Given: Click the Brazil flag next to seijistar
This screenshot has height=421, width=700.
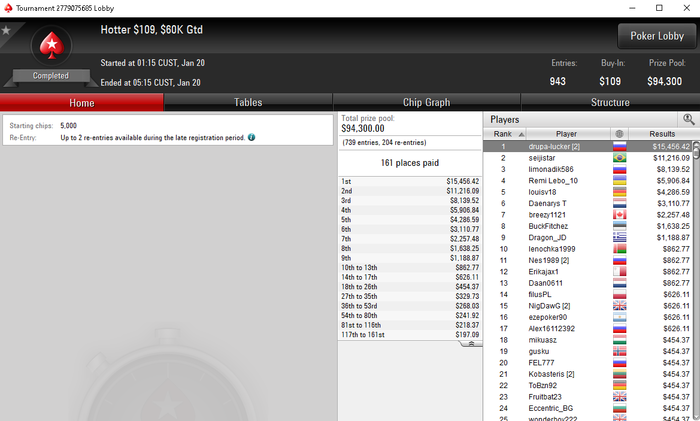Looking at the screenshot, I should point(620,158).
